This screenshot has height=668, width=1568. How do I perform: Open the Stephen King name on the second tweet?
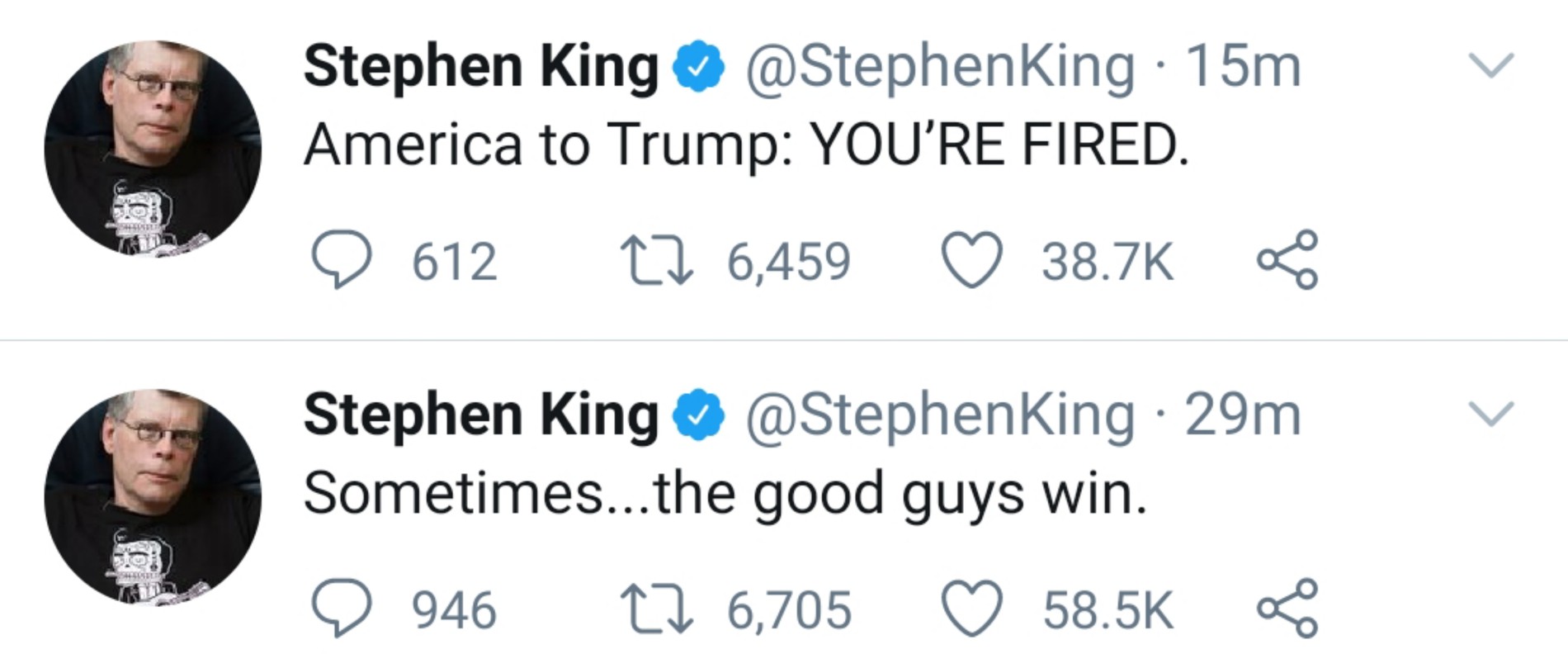[480, 415]
